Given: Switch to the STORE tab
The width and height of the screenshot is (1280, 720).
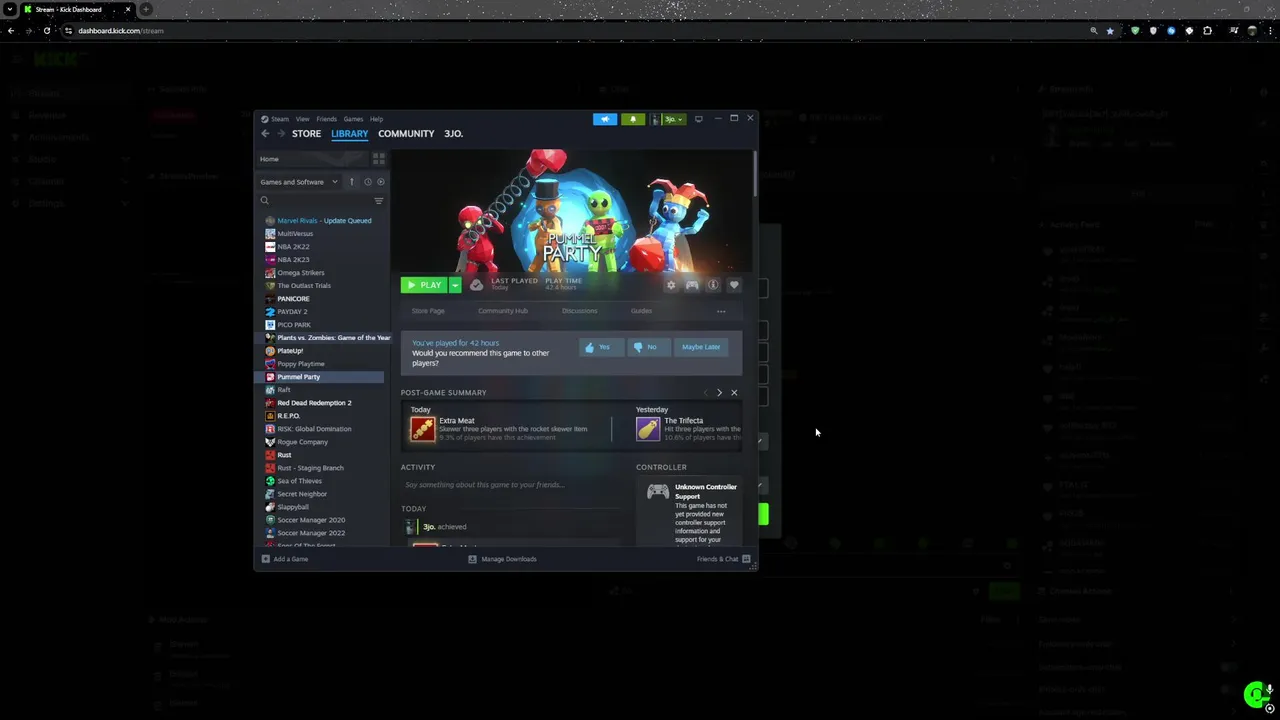Looking at the screenshot, I should click(306, 134).
